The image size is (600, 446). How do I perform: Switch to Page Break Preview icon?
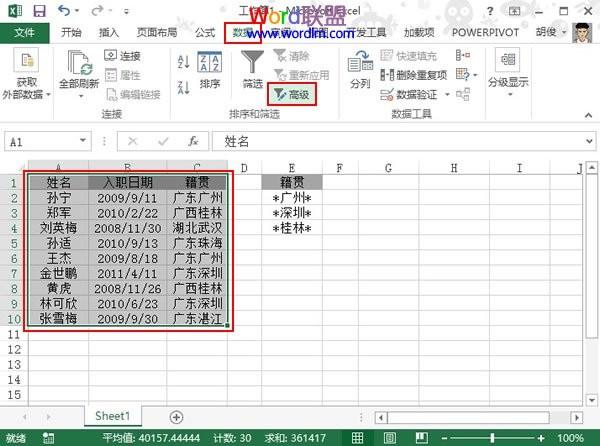click(421, 438)
